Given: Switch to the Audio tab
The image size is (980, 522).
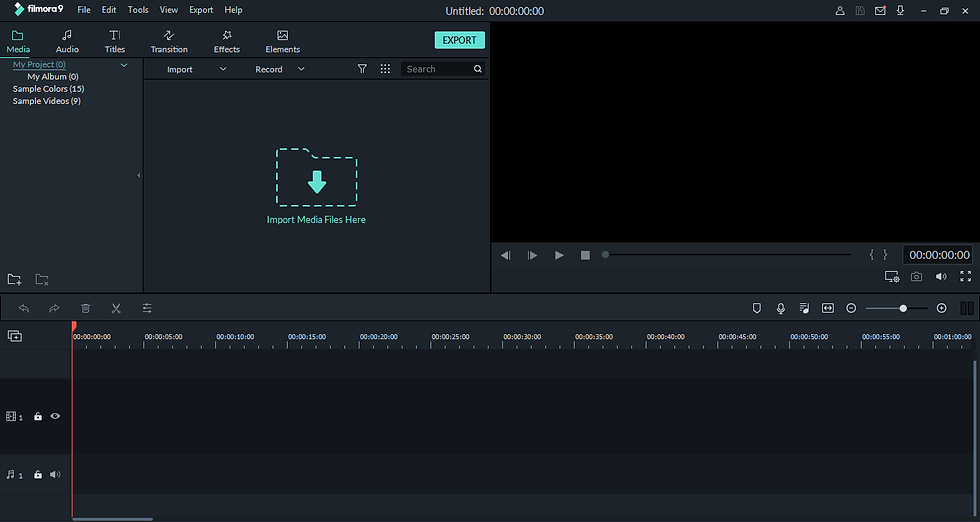Looking at the screenshot, I should (67, 41).
